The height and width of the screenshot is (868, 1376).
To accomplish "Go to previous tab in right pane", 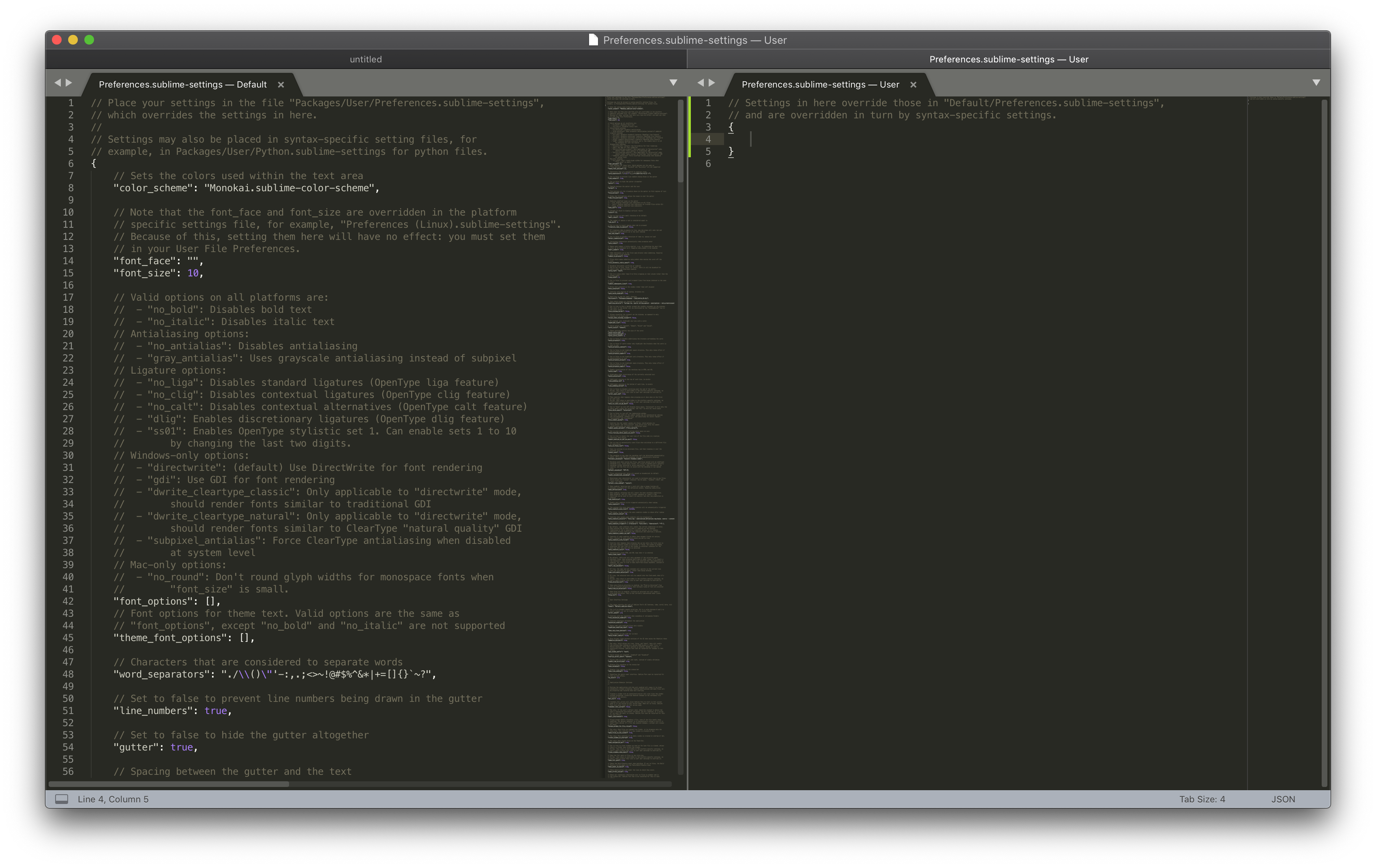I will [701, 83].
